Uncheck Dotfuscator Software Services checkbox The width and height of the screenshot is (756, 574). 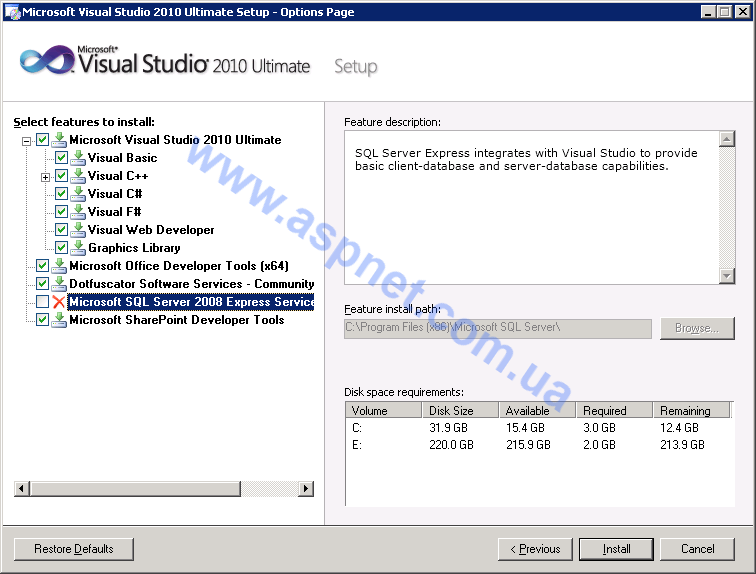tap(42, 284)
